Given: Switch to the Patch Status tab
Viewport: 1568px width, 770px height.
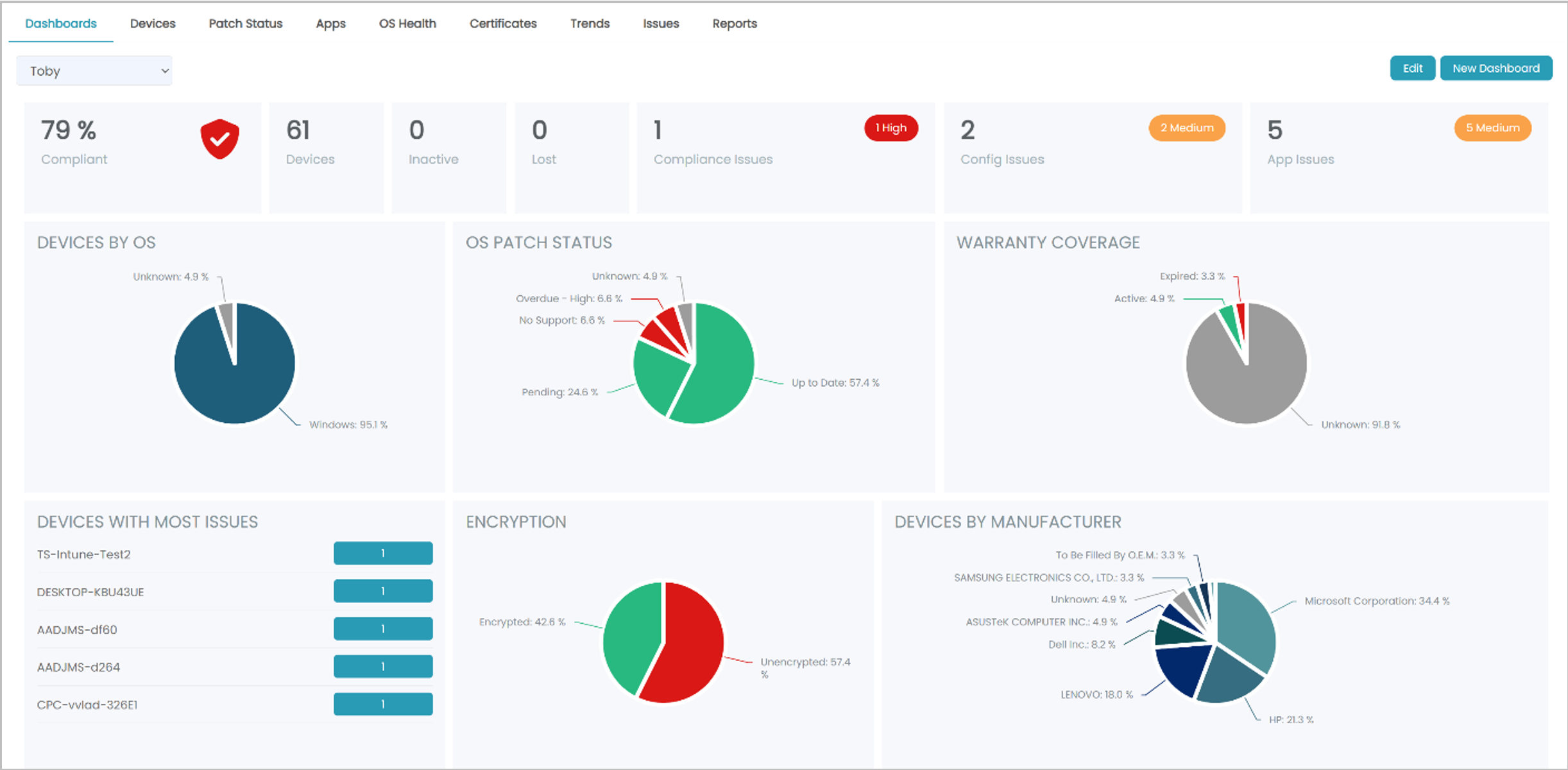Looking at the screenshot, I should tap(245, 24).
